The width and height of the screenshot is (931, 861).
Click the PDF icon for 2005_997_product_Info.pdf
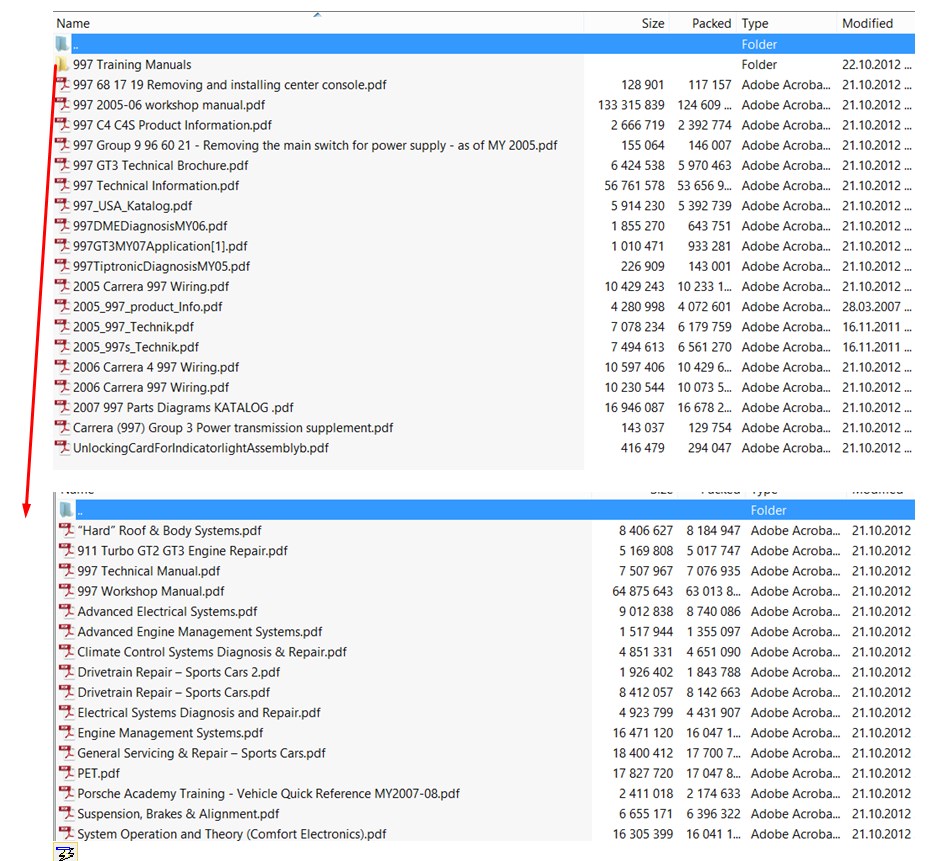62,306
